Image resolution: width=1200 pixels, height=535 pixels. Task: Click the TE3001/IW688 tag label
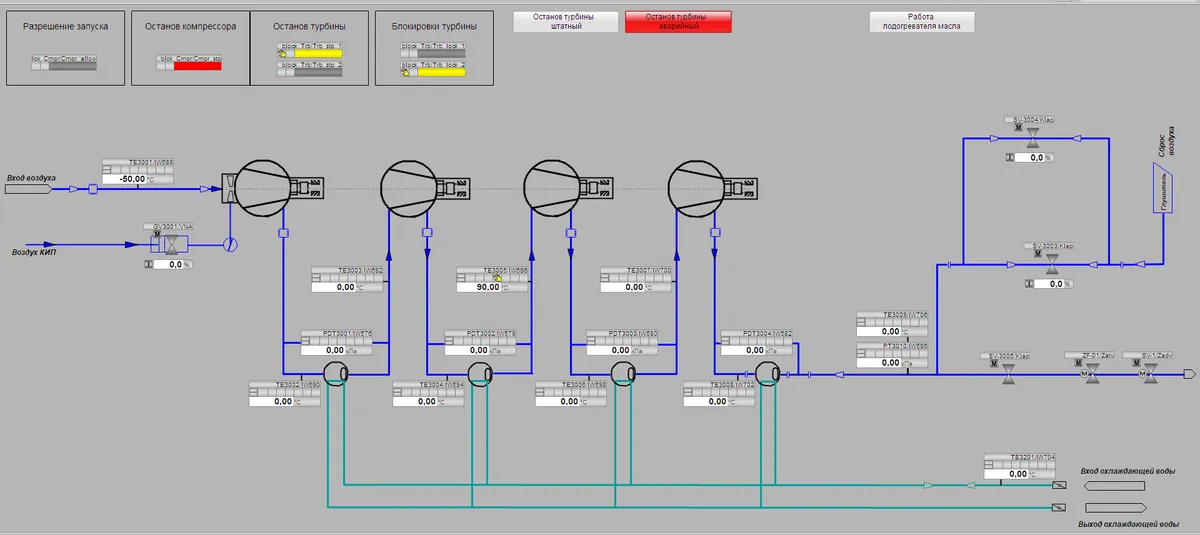138,162
